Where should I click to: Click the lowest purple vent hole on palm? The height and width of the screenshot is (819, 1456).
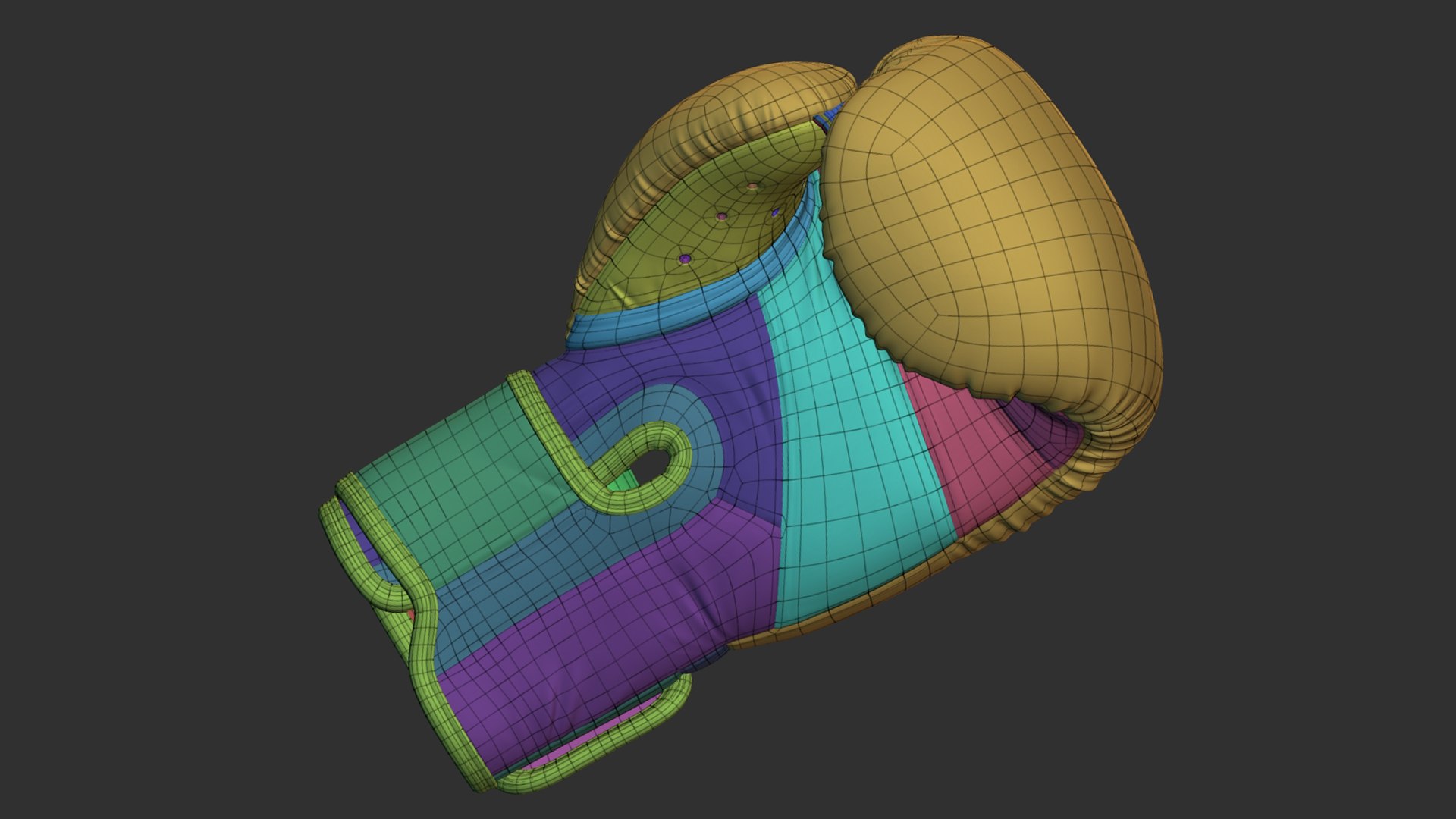pos(685,259)
